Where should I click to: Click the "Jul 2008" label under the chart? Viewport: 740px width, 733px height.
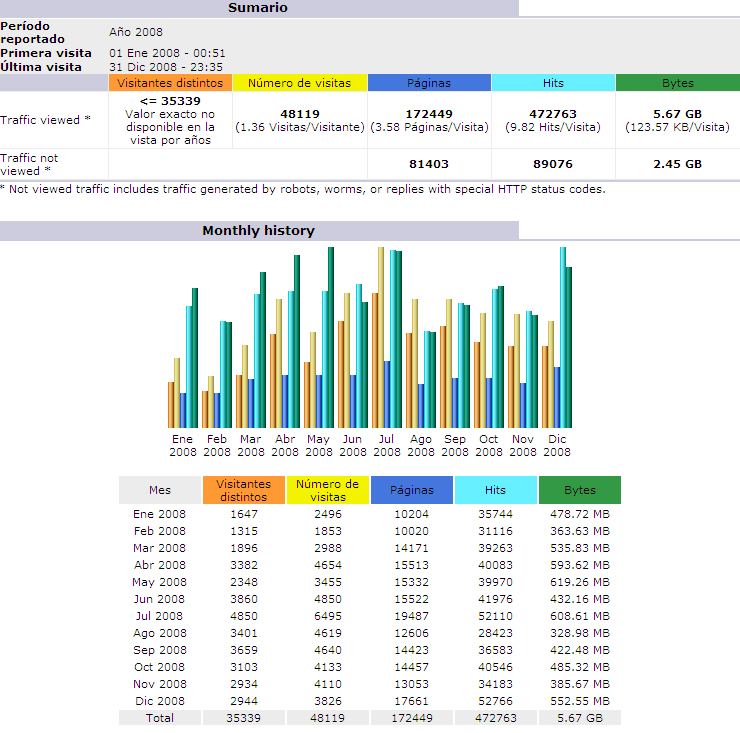click(387, 445)
